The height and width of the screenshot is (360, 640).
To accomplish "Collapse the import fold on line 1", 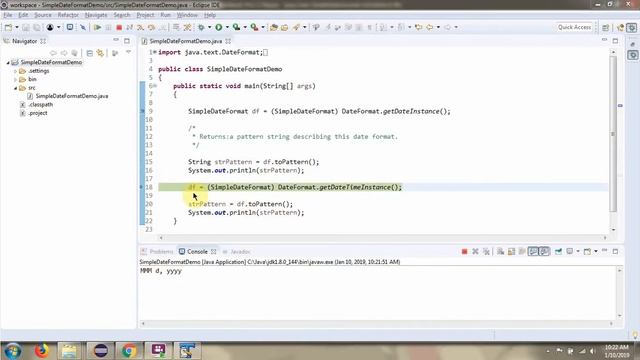I will click(x=155, y=52).
